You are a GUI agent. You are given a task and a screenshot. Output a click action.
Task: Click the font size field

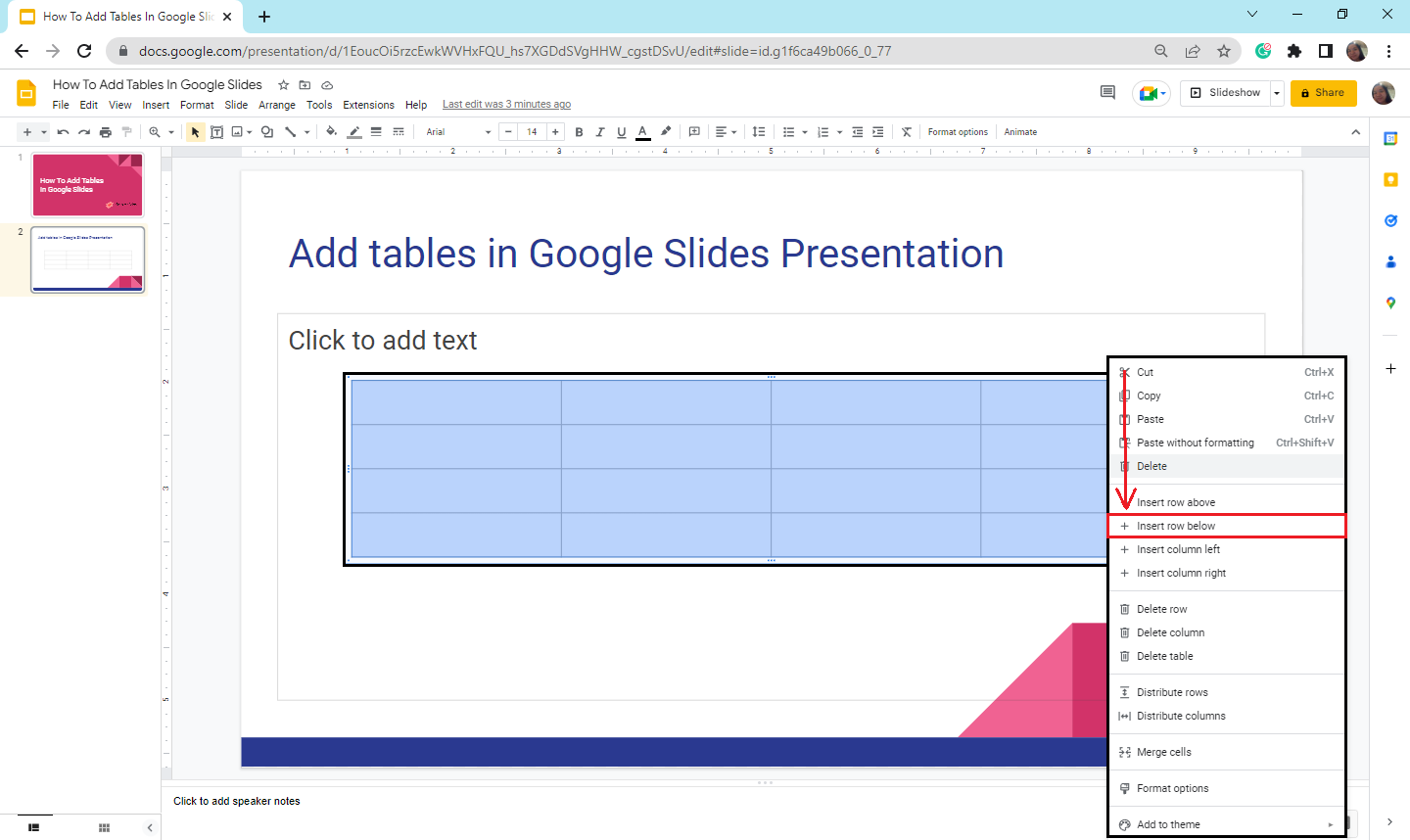click(532, 132)
